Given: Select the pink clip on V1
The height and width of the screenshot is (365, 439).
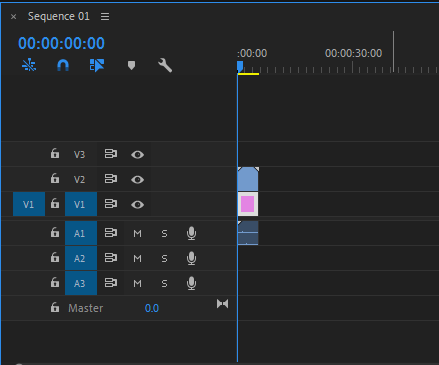Looking at the screenshot, I should coord(248,204).
